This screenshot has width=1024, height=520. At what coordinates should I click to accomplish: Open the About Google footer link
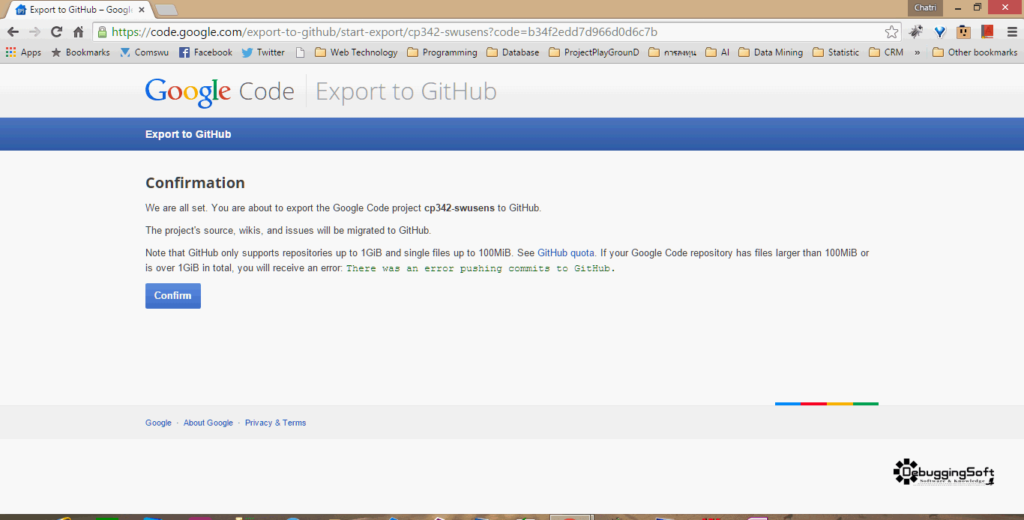(208, 423)
